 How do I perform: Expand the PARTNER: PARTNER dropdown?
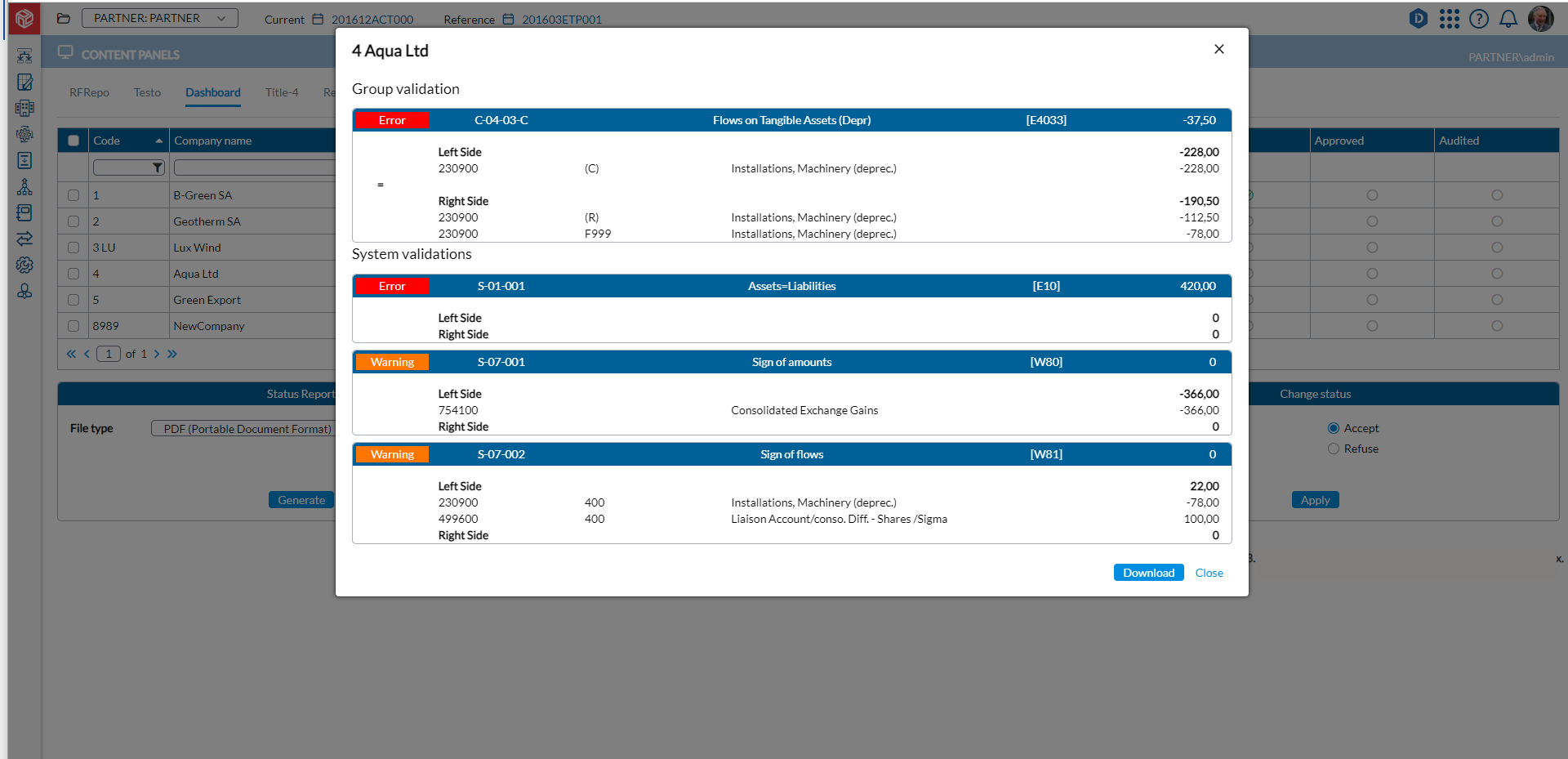pos(160,18)
